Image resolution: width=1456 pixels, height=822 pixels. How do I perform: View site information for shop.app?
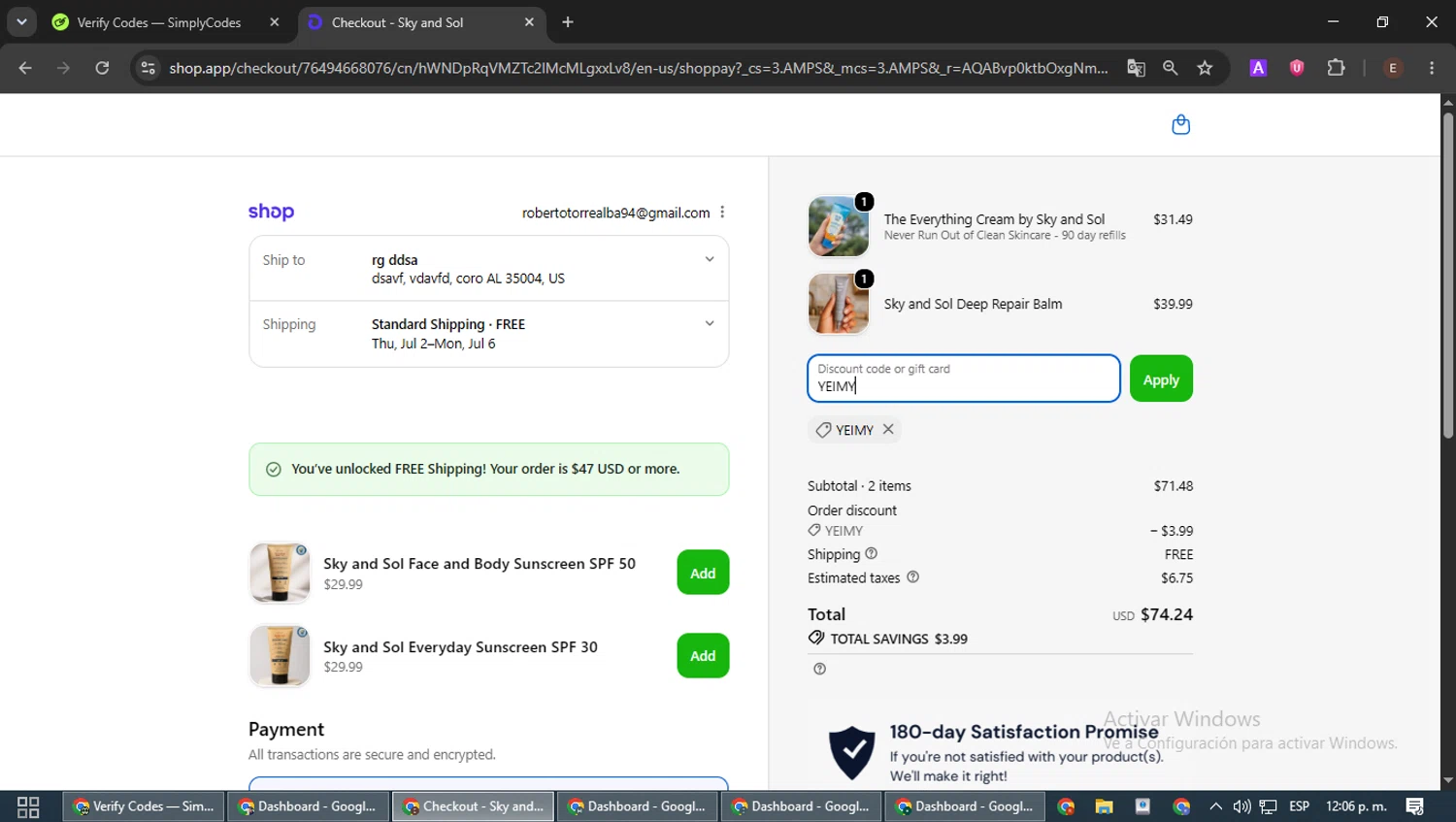[148, 68]
